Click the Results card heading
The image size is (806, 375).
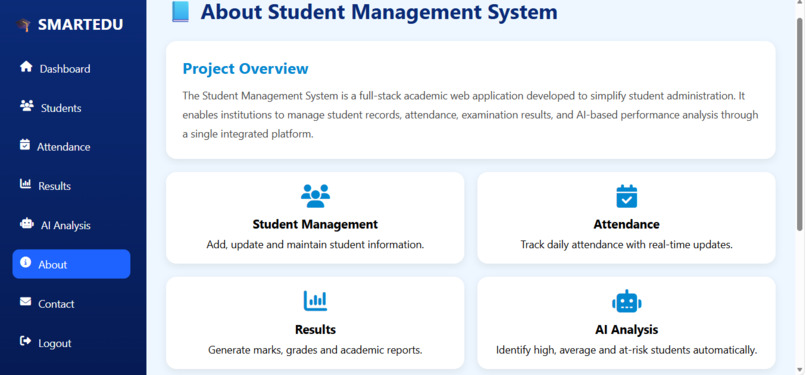point(315,329)
